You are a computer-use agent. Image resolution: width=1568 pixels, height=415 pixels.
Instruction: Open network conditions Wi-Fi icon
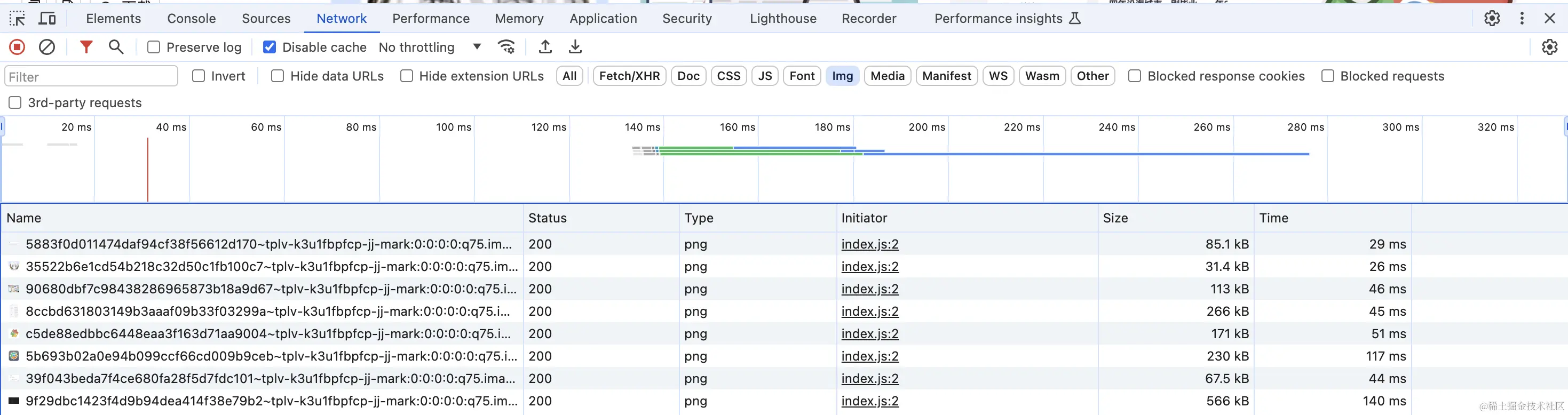(506, 47)
